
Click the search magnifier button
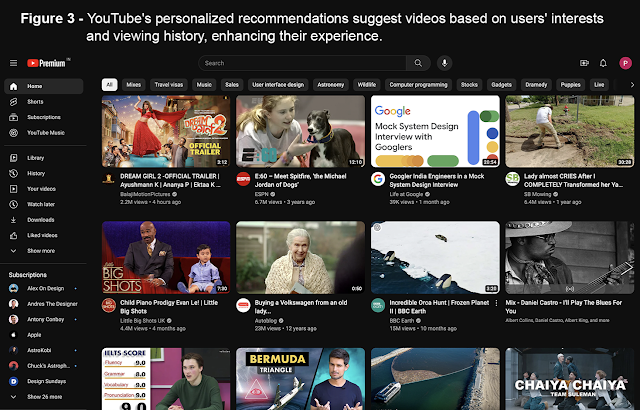point(418,63)
